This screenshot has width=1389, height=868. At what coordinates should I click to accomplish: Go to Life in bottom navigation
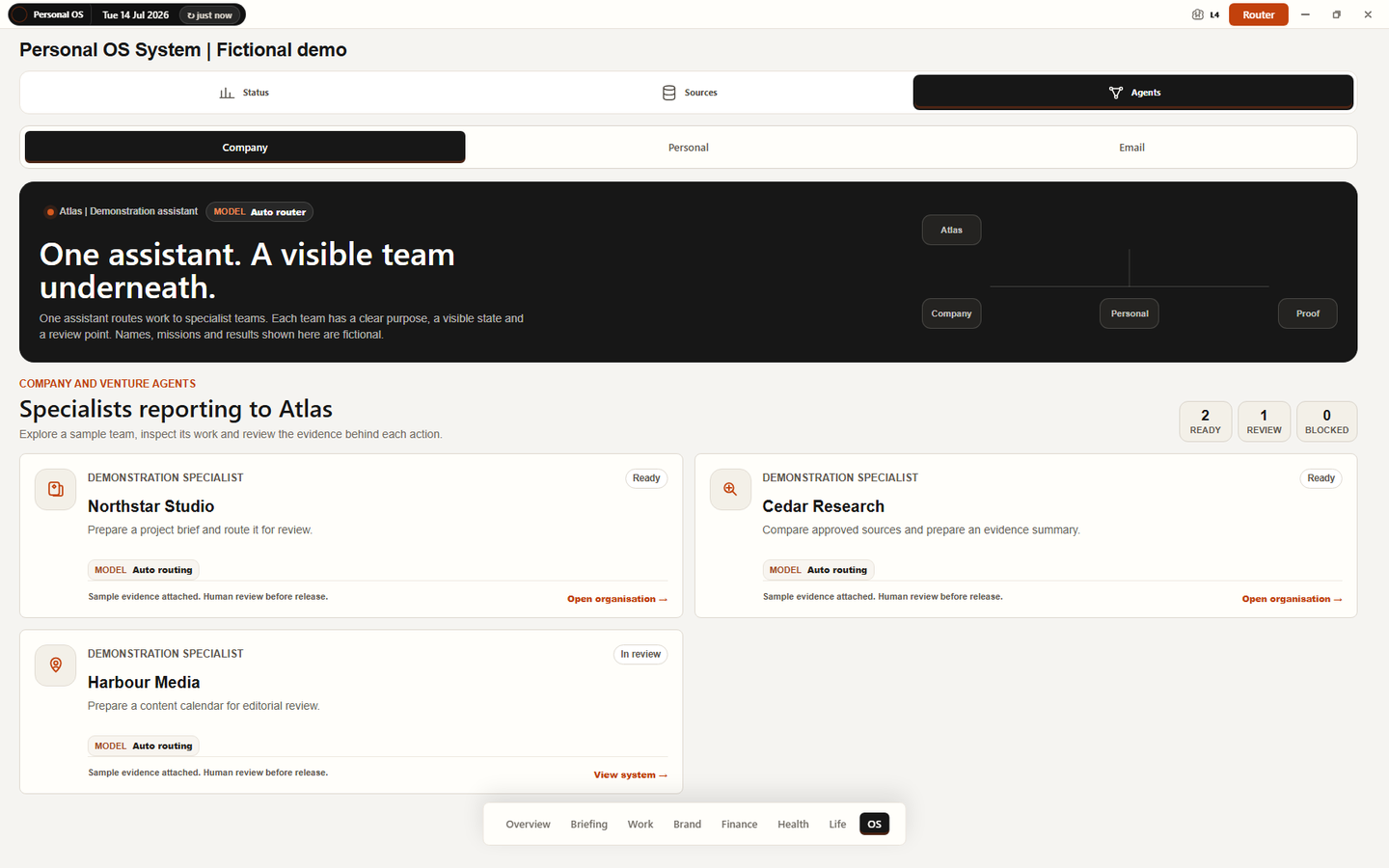coord(837,825)
